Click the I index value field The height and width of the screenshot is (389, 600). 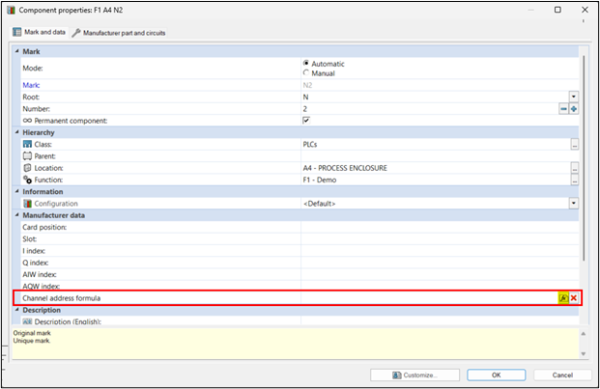coord(440,251)
